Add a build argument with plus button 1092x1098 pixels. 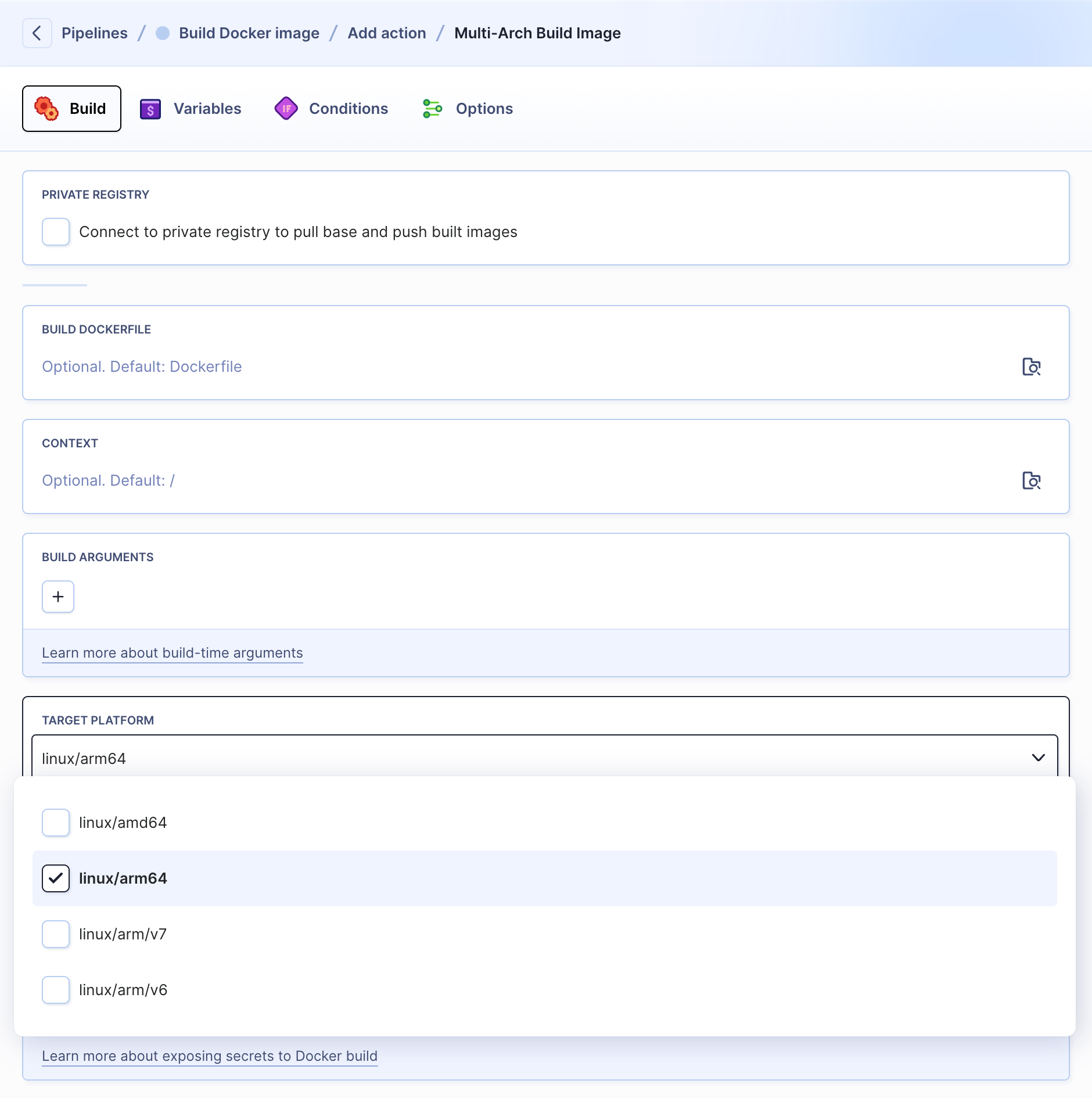(58, 597)
